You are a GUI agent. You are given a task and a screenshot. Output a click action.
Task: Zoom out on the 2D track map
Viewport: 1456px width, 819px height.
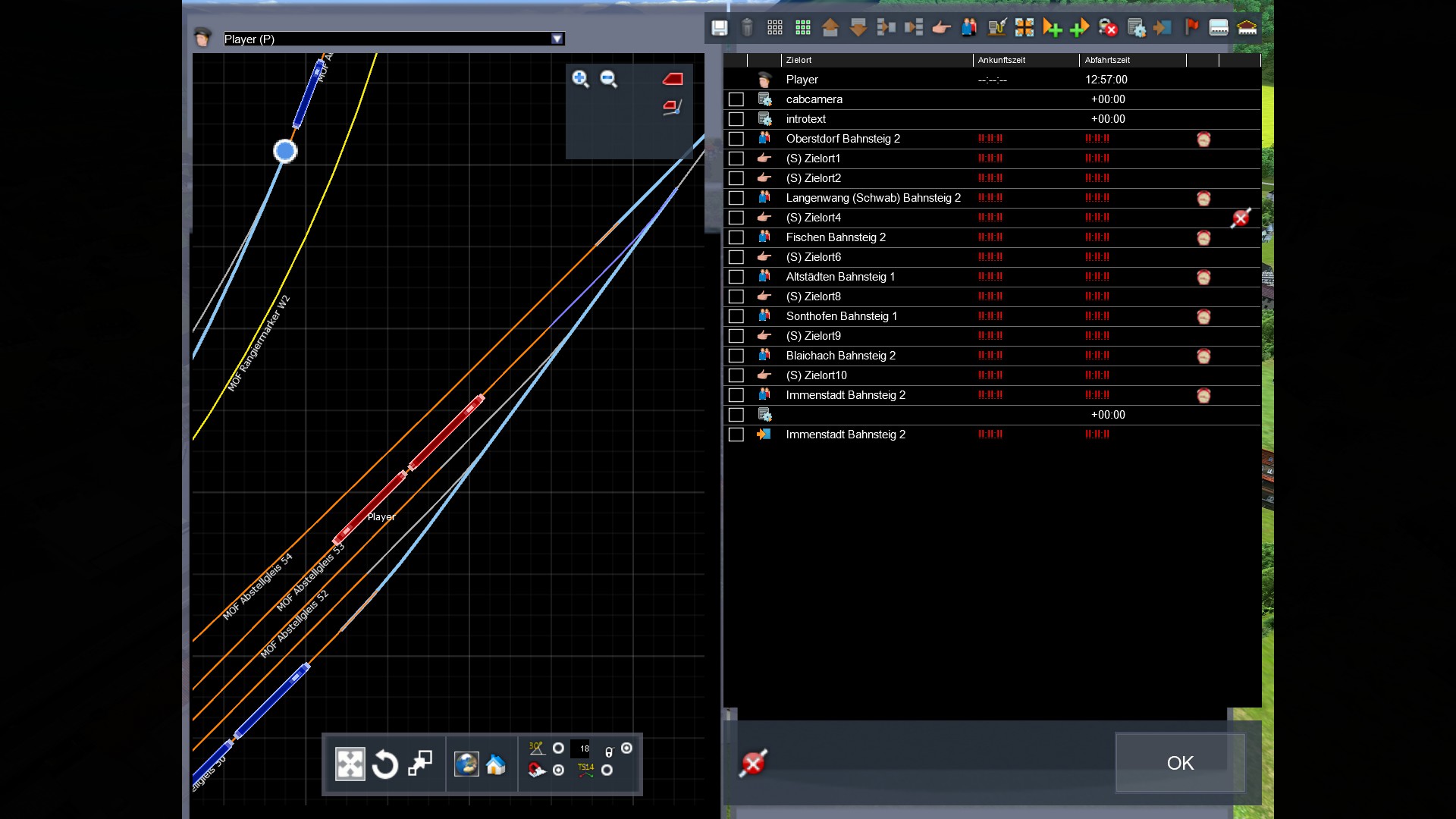pyautogui.click(x=609, y=79)
